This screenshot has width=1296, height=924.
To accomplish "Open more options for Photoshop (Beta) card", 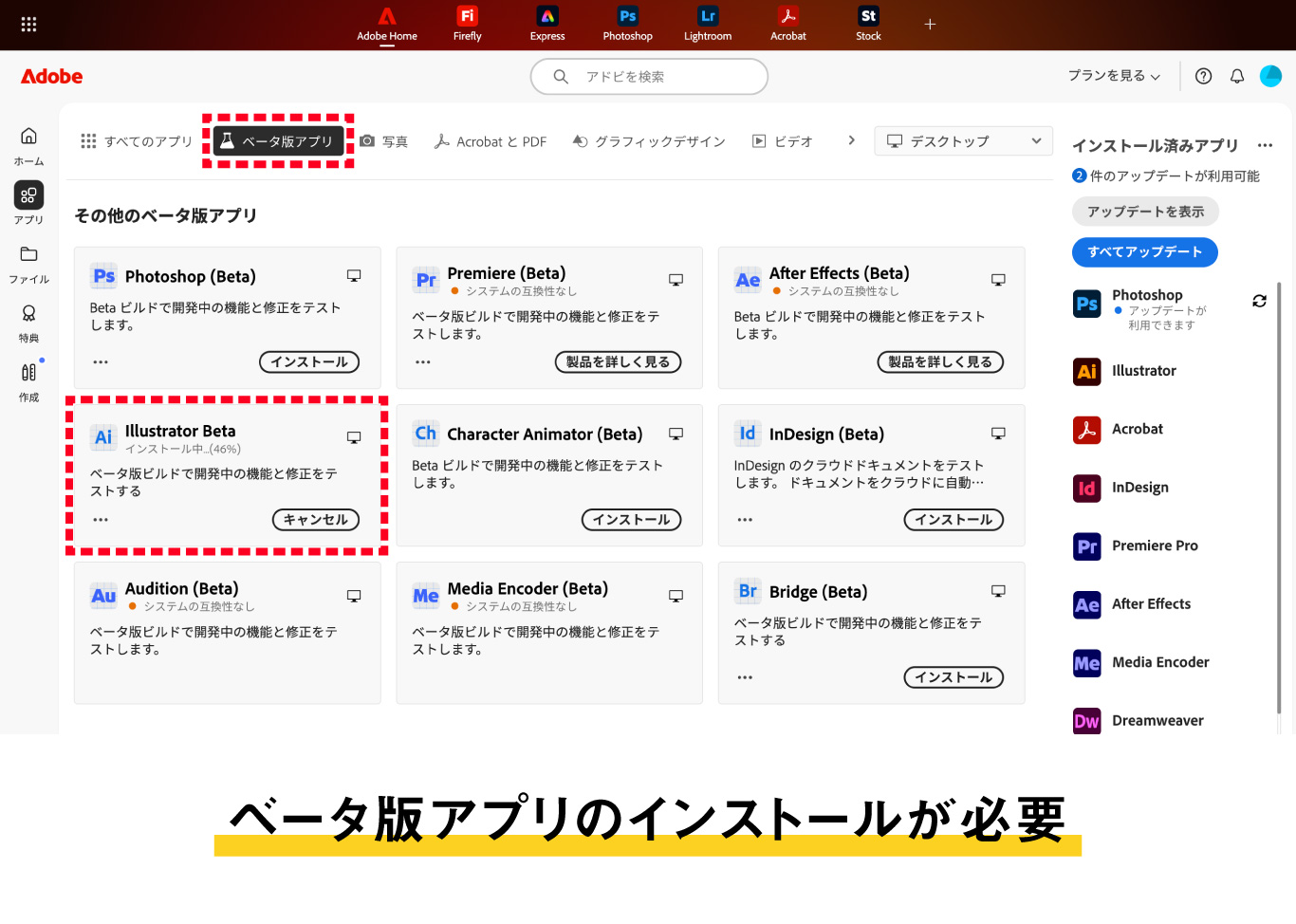I will [x=101, y=362].
